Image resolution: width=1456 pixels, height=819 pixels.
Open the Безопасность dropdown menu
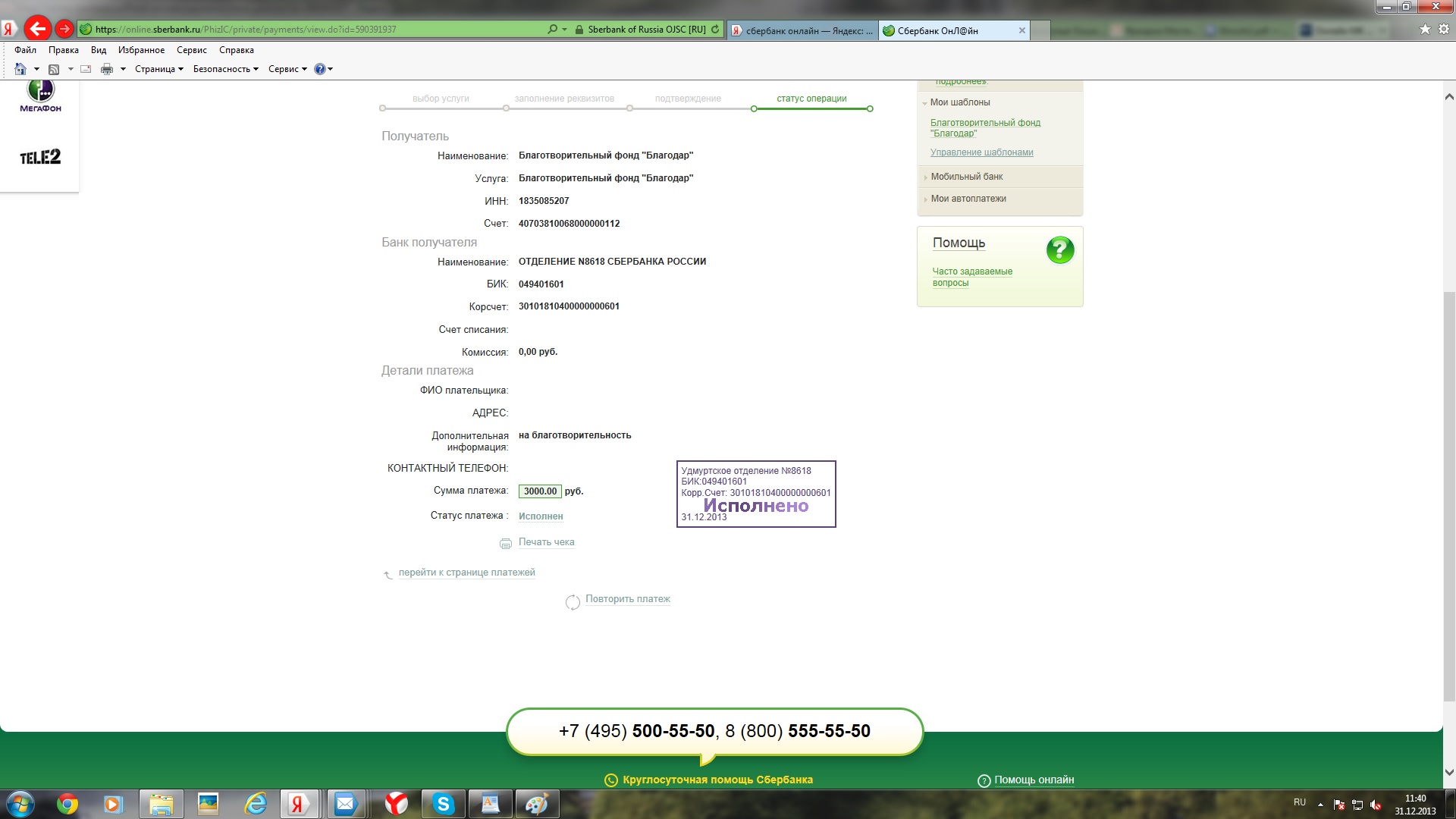226,69
